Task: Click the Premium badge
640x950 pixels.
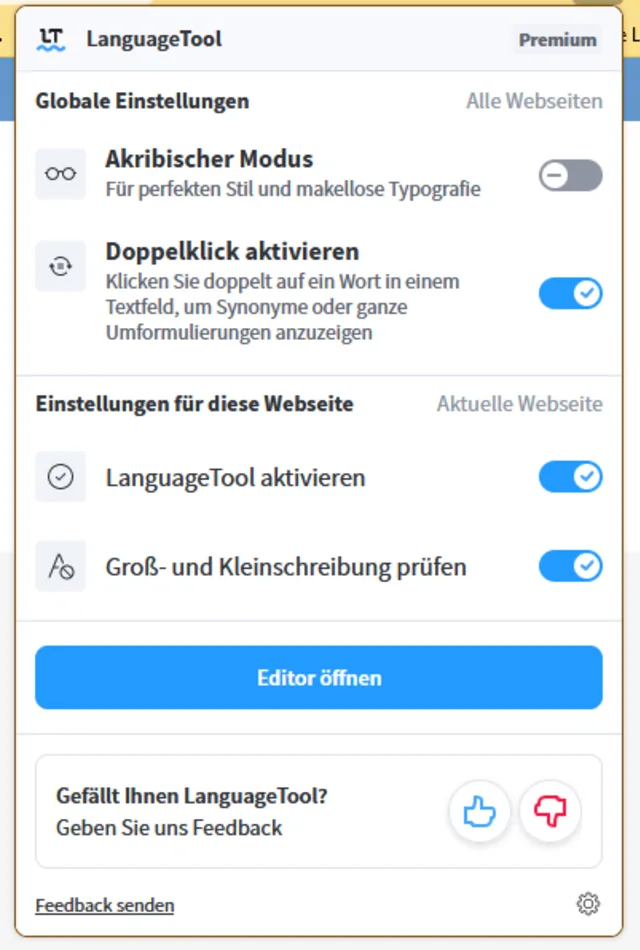Action: click(x=557, y=40)
